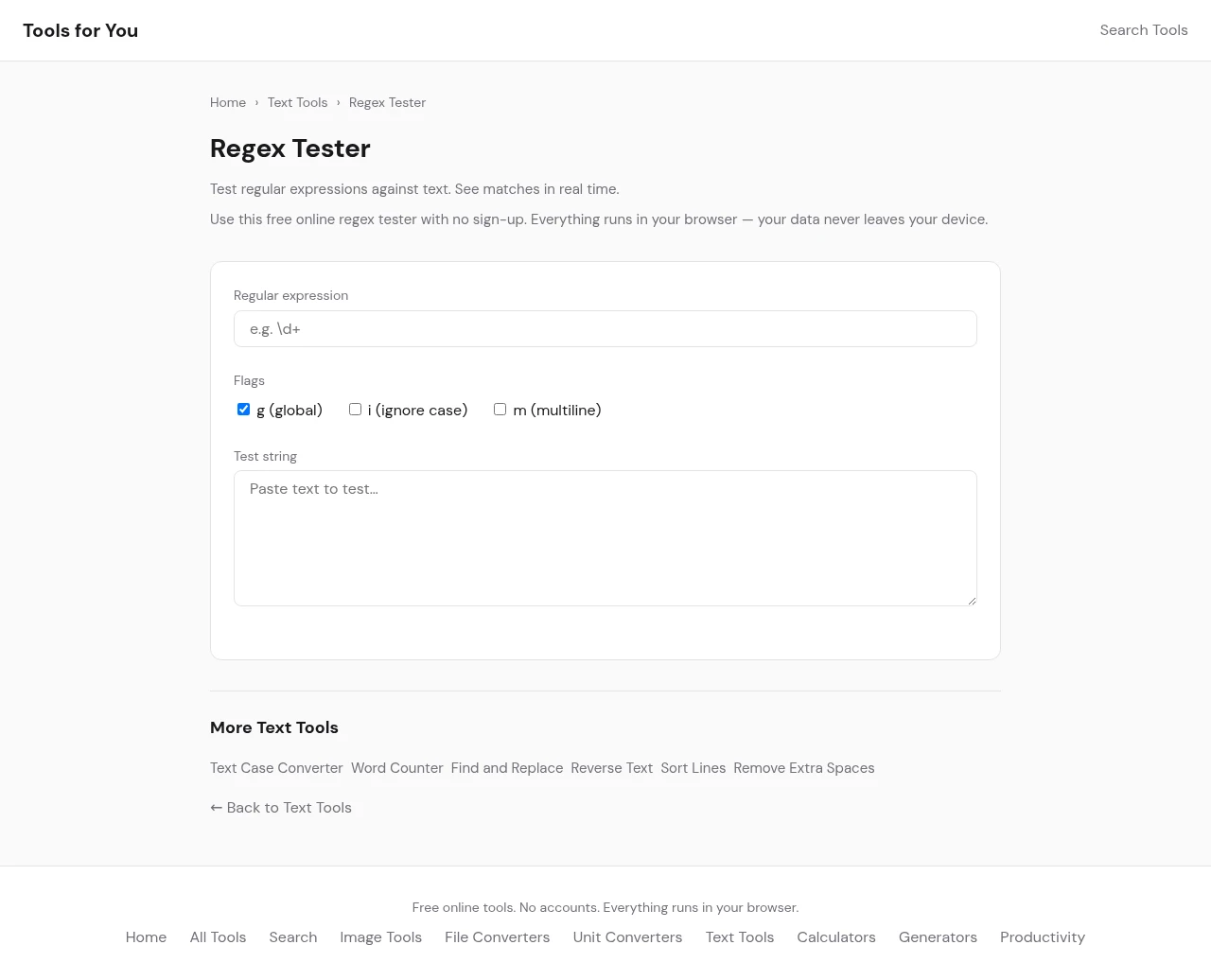Open the Find and Replace tool
Viewport: 1211px width, 980px height.
pyautogui.click(x=506, y=768)
